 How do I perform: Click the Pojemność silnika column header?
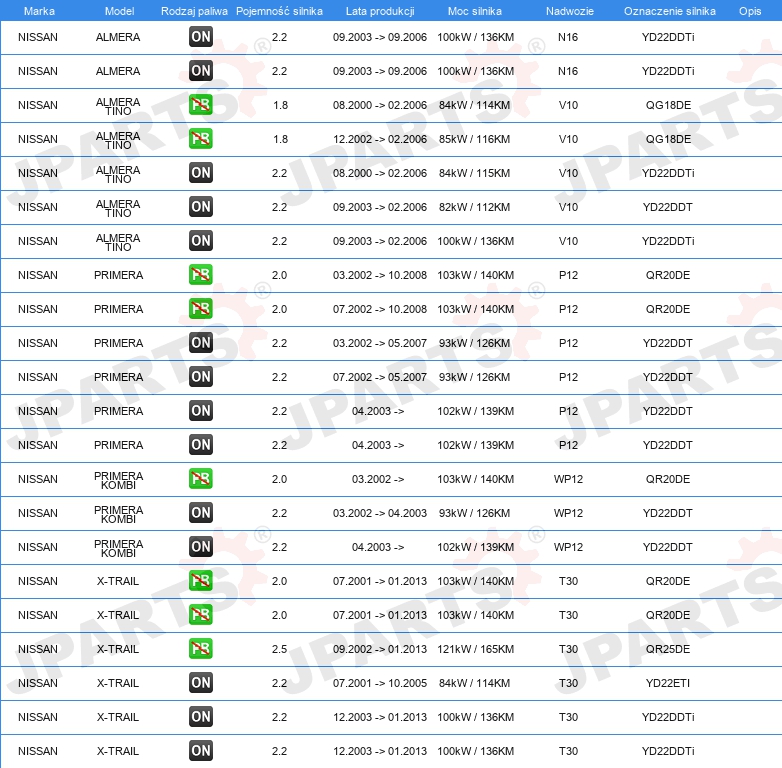coord(279,11)
